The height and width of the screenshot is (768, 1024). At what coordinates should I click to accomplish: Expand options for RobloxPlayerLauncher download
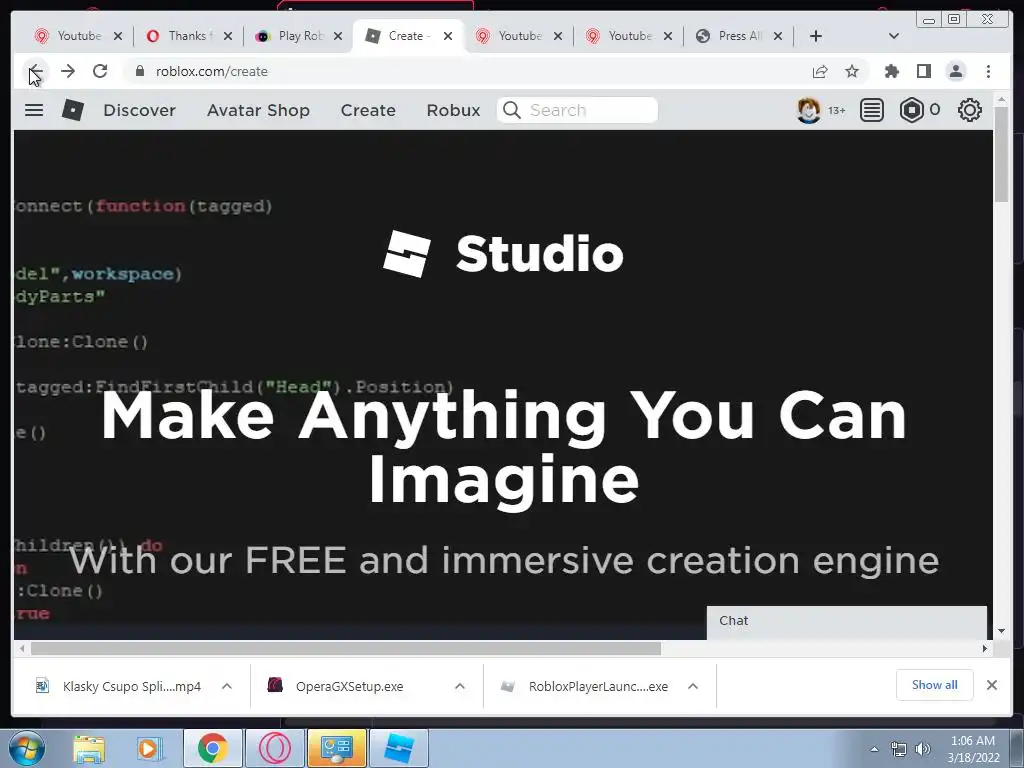(x=693, y=686)
